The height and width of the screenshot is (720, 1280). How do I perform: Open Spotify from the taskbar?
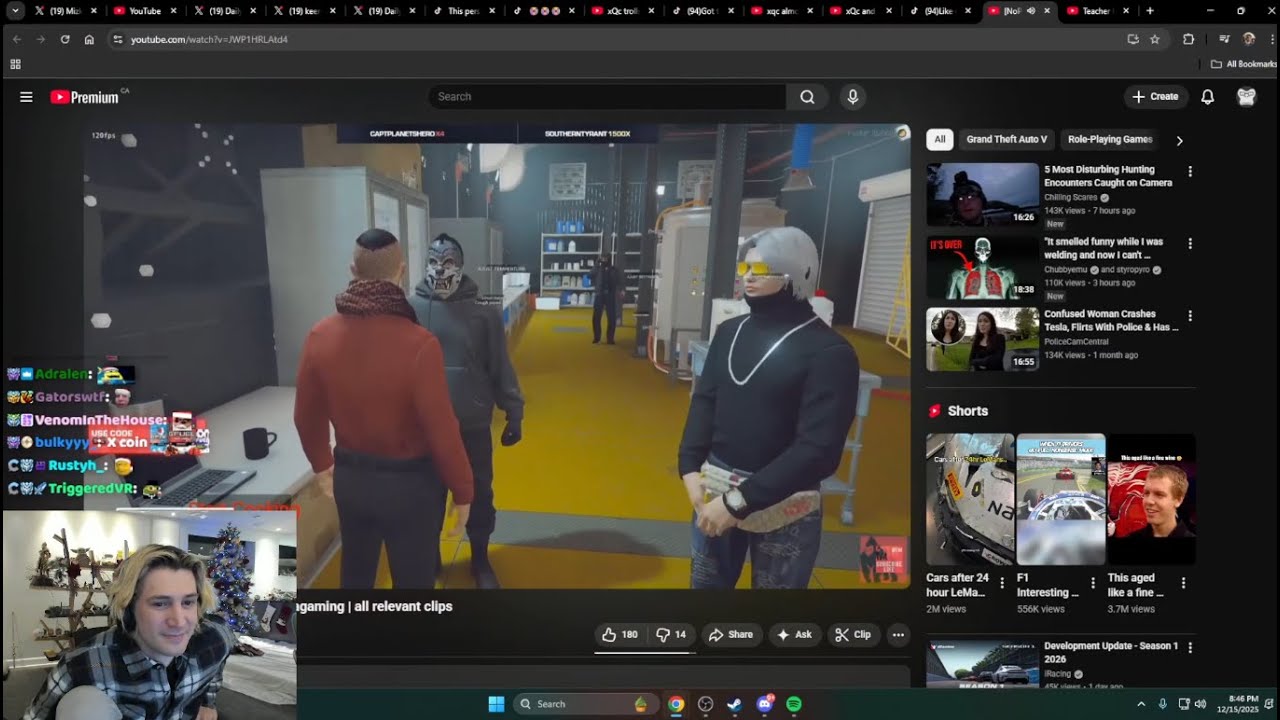point(794,704)
